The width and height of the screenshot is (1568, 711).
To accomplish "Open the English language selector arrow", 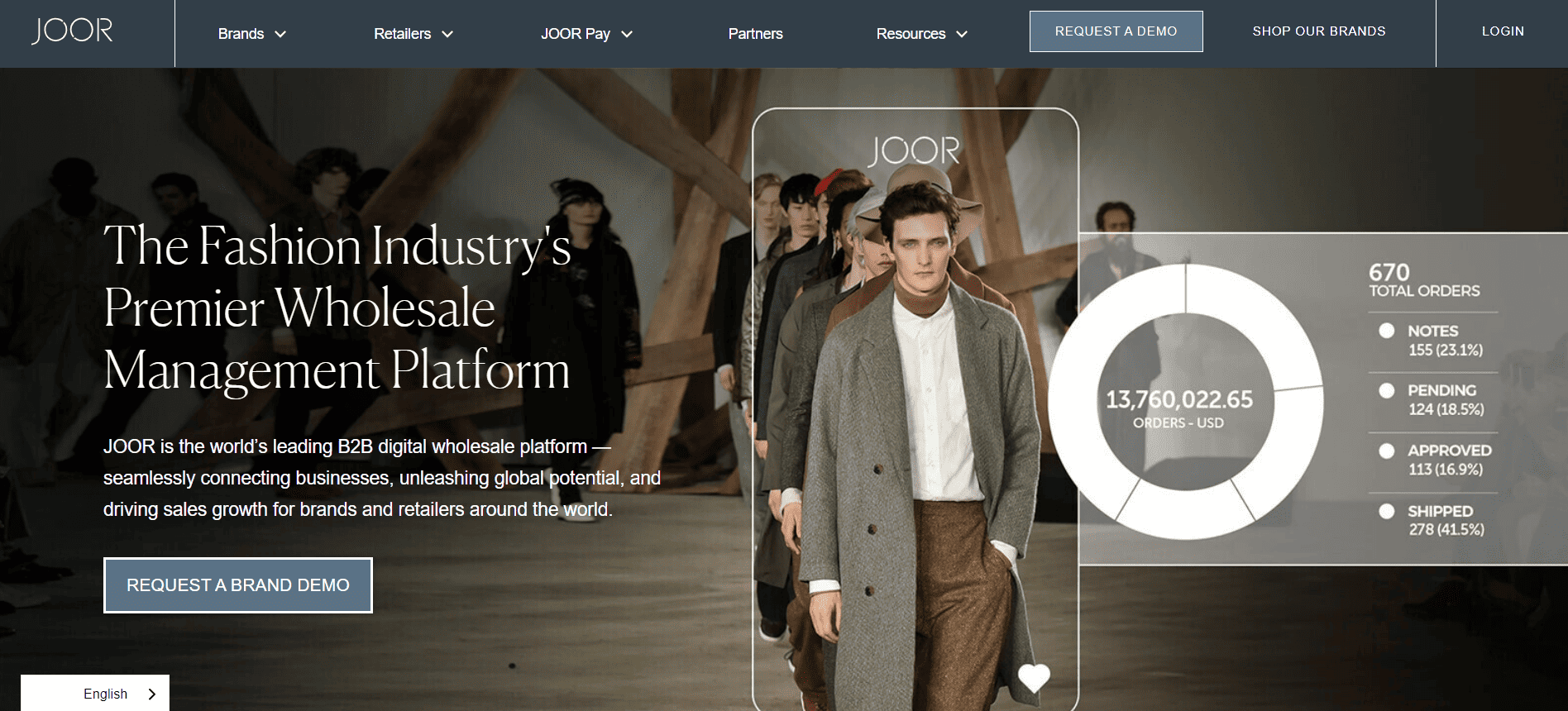I will click(151, 694).
